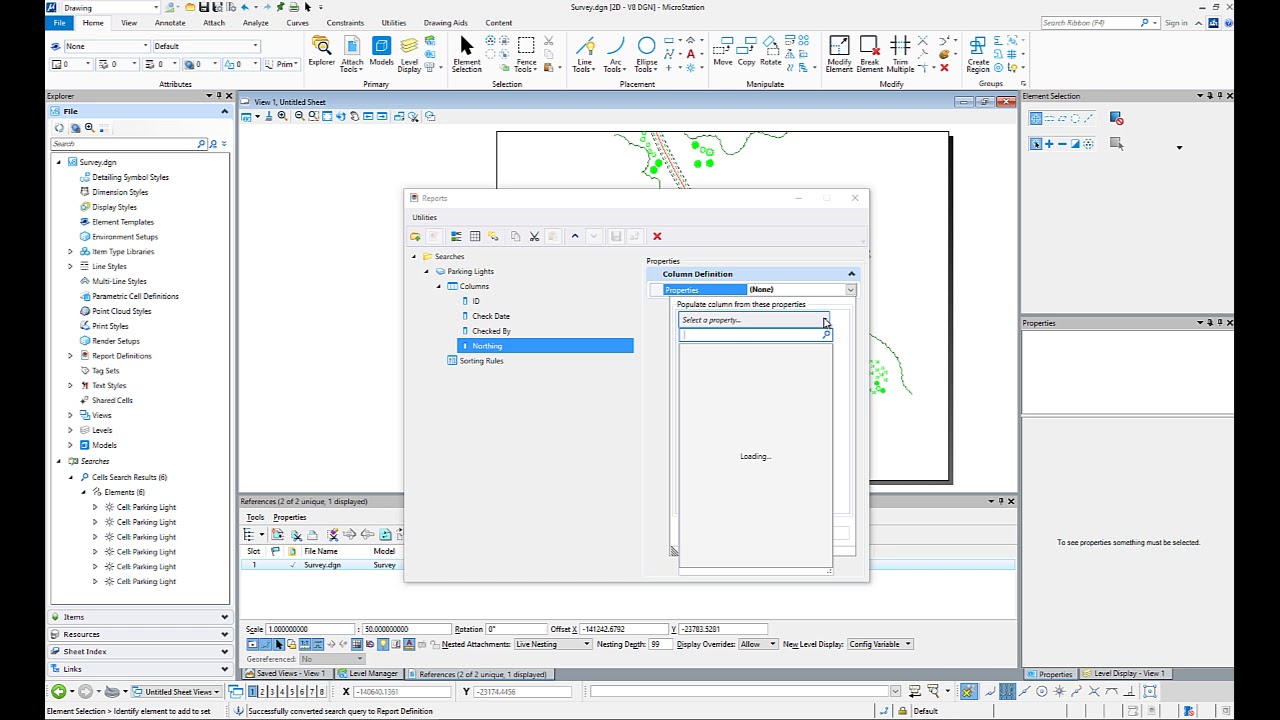Click the scissors Cut icon in Reports toolbar
1280x720 pixels.
[535, 236]
